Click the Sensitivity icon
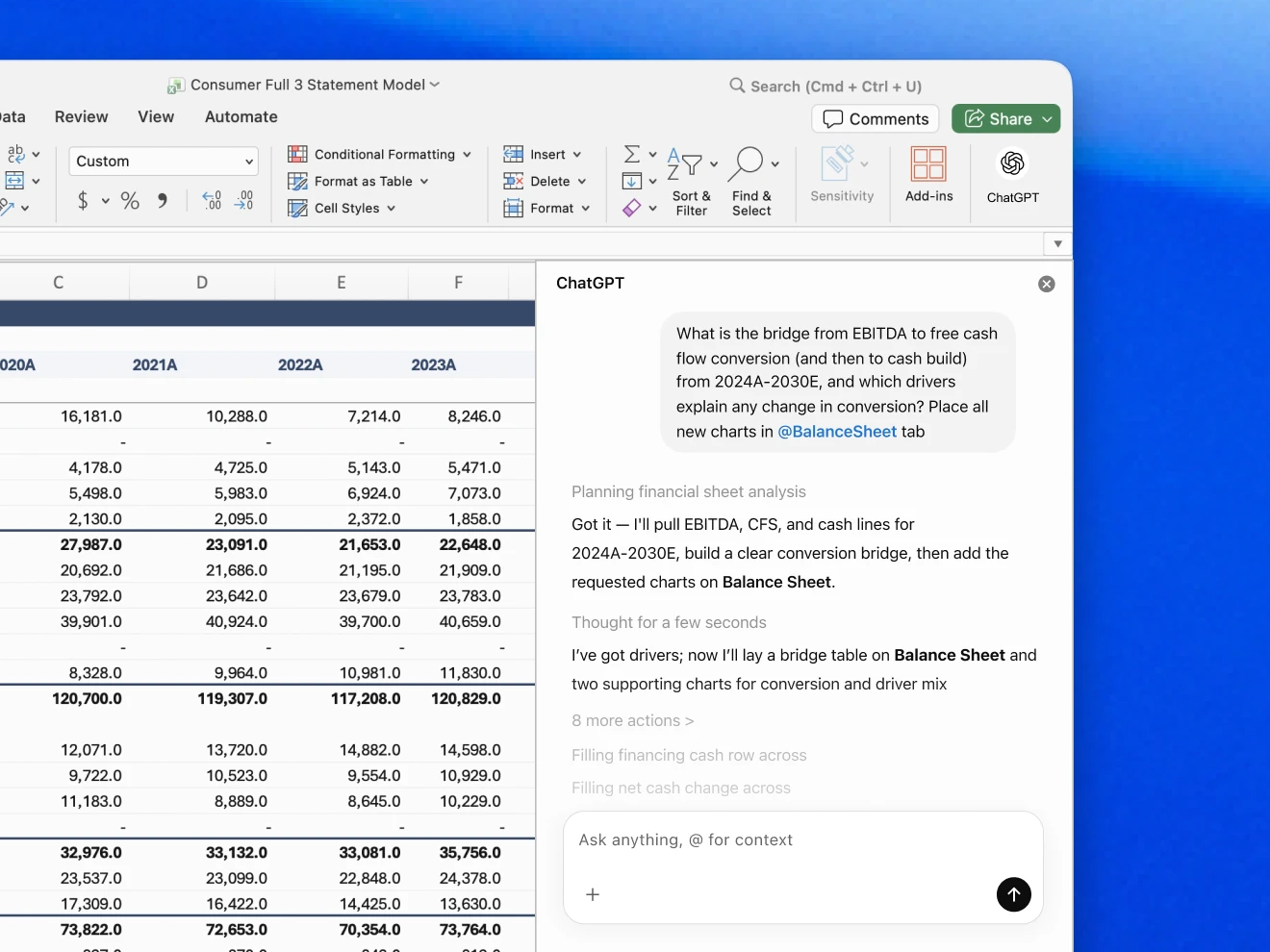1270x952 pixels. point(841,173)
